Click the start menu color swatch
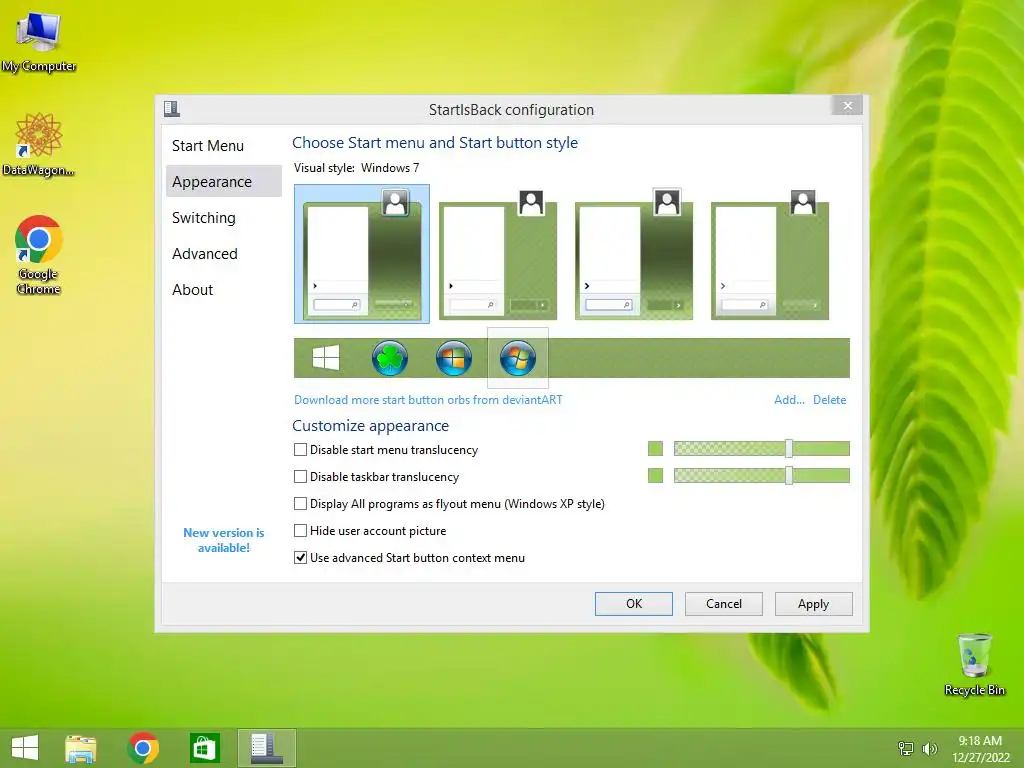 coord(655,449)
